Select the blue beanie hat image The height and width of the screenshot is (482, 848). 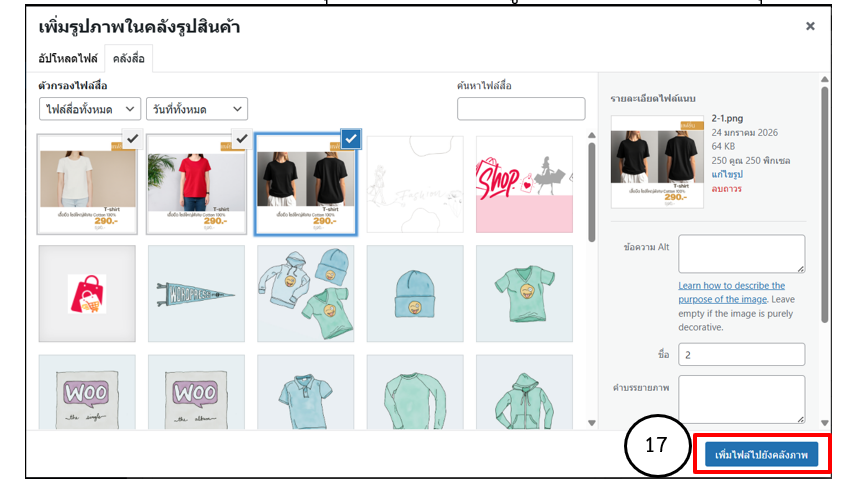click(415, 294)
